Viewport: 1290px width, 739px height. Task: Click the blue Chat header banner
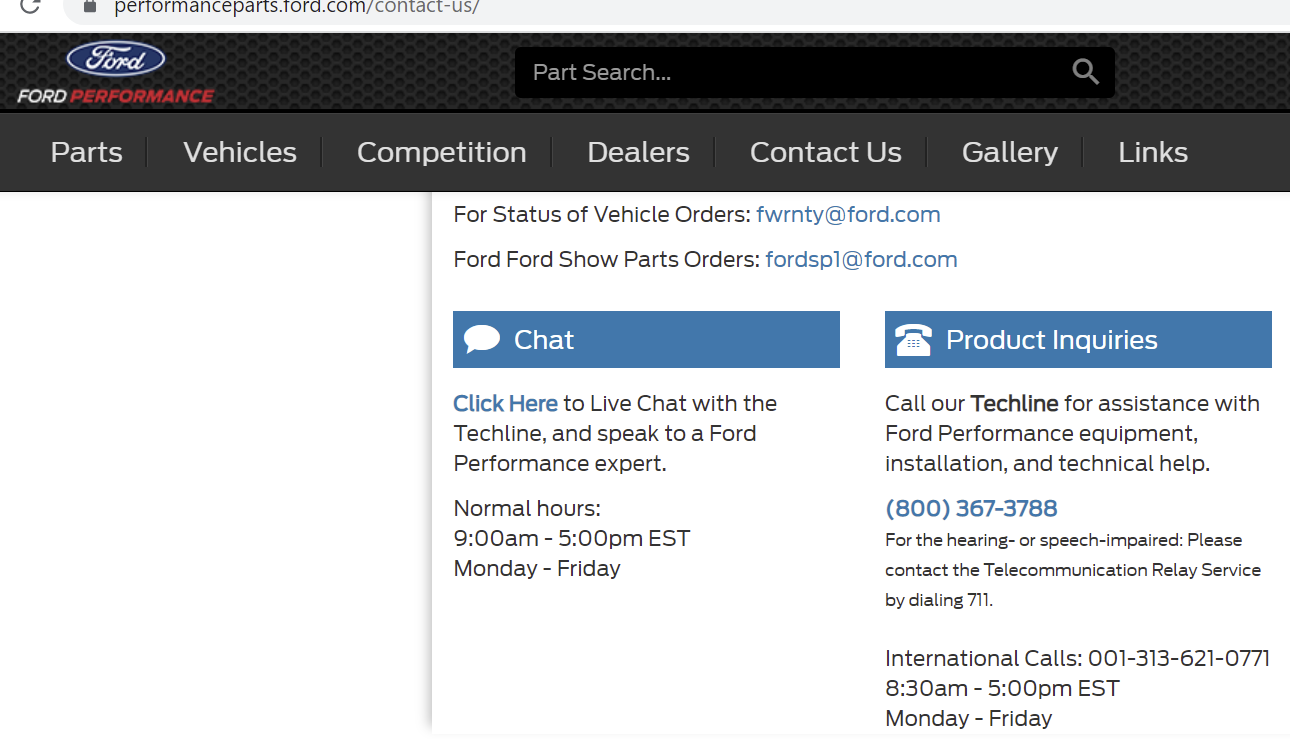point(645,338)
